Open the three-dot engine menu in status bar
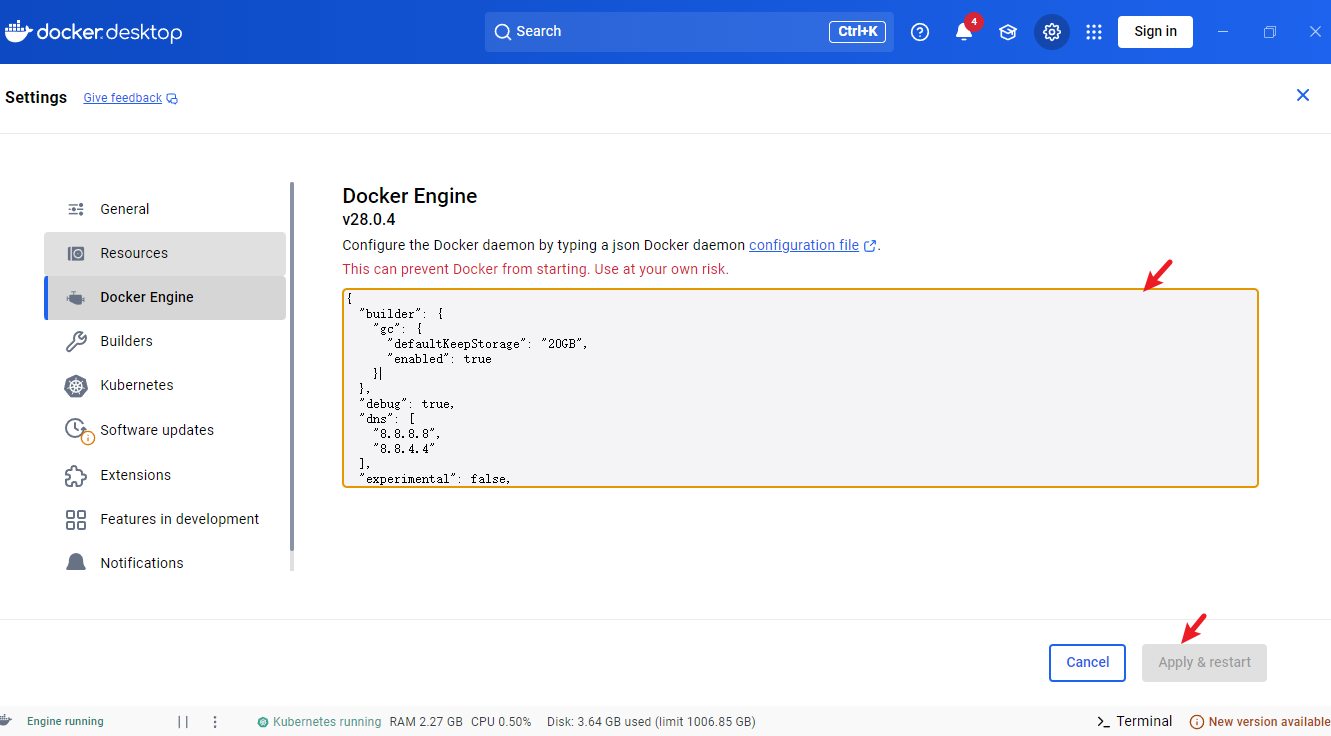 [215, 721]
